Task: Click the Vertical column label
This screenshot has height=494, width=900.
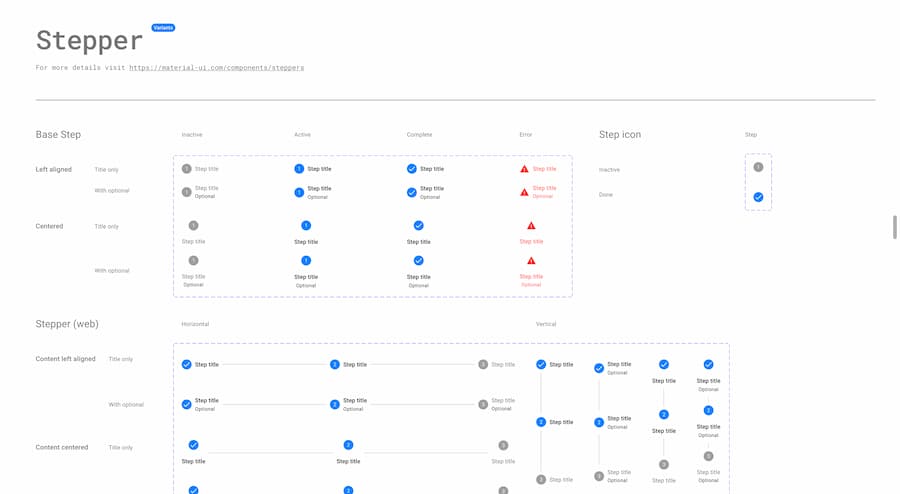Action: coord(546,324)
